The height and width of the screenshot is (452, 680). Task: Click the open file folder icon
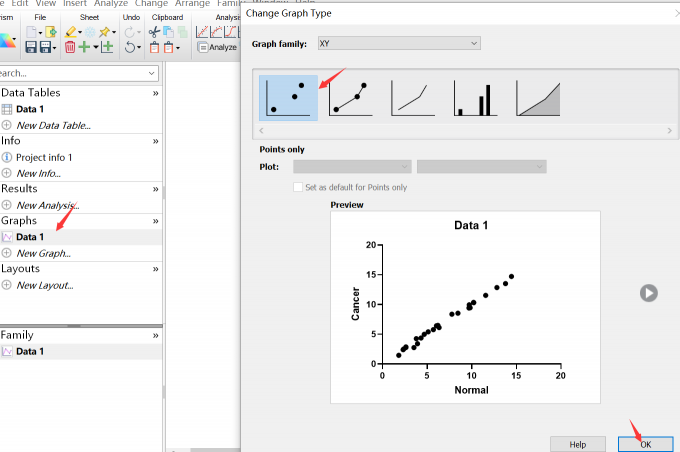(51, 32)
